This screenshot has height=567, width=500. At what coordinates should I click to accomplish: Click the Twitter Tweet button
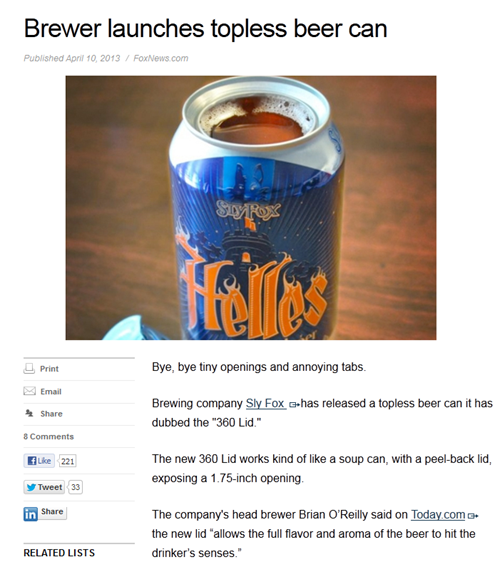(44, 487)
